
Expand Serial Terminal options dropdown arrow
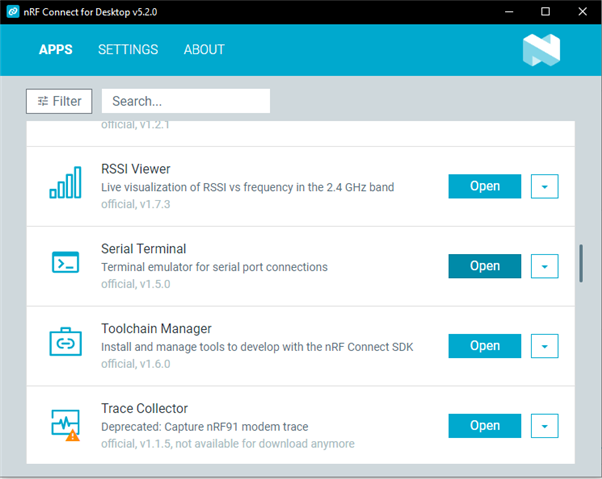click(x=544, y=266)
